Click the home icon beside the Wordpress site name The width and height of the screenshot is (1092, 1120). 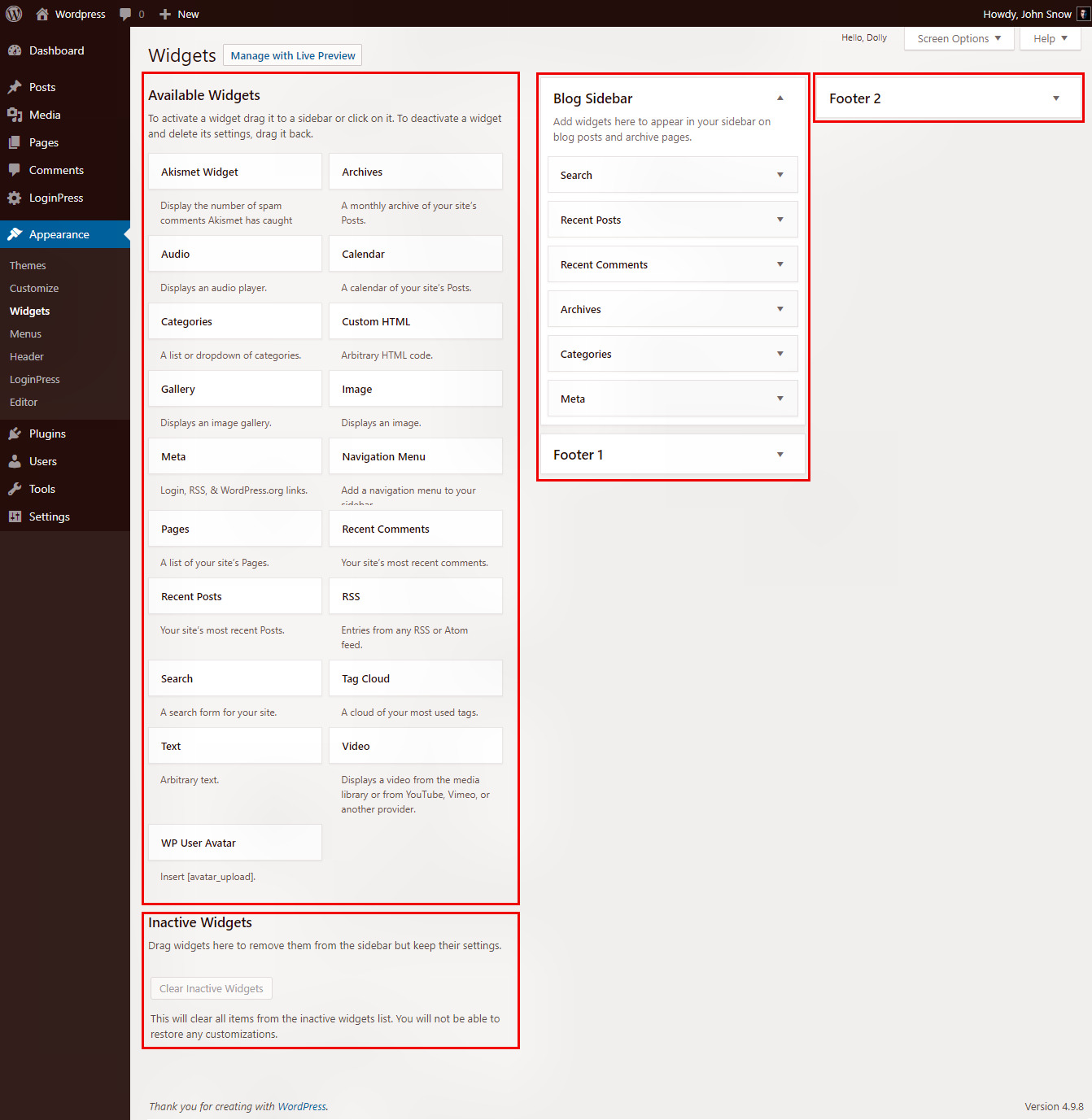point(42,14)
